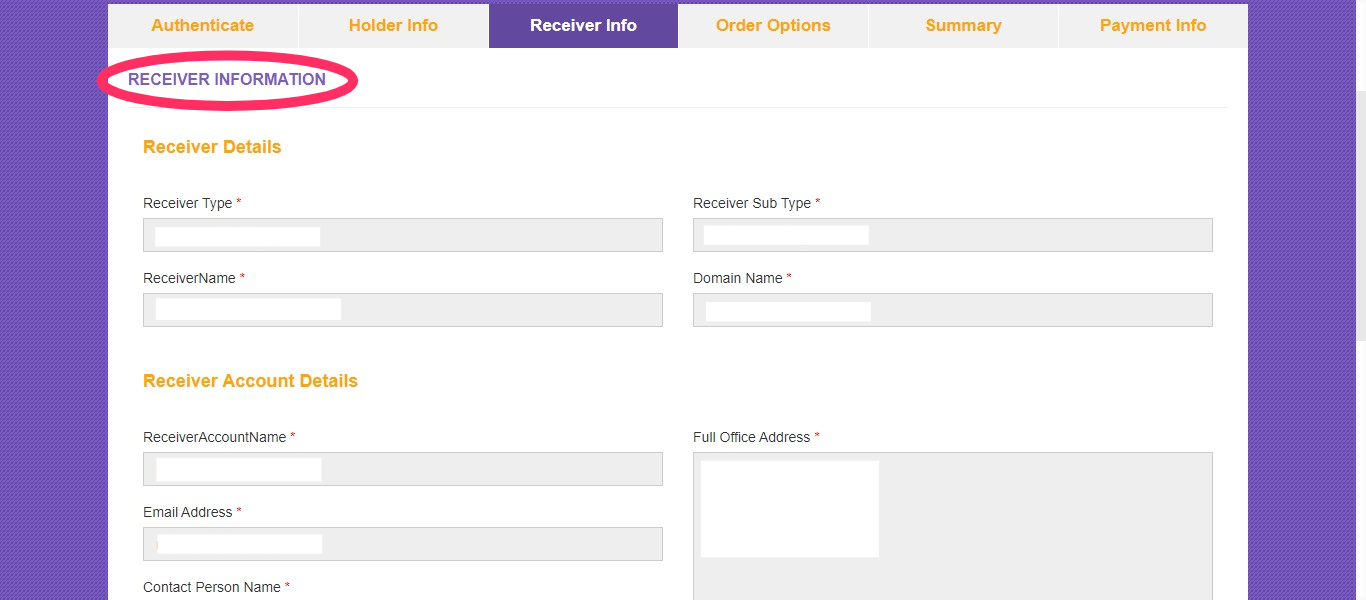The height and width of the screenshot is (600, 1366).
Task: Switch to the Order Options tab
Action: click(772, 25)
